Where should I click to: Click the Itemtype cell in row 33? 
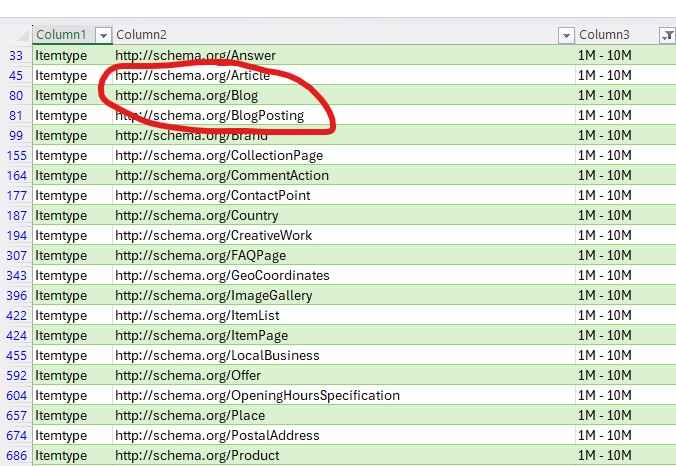[72, 56]
